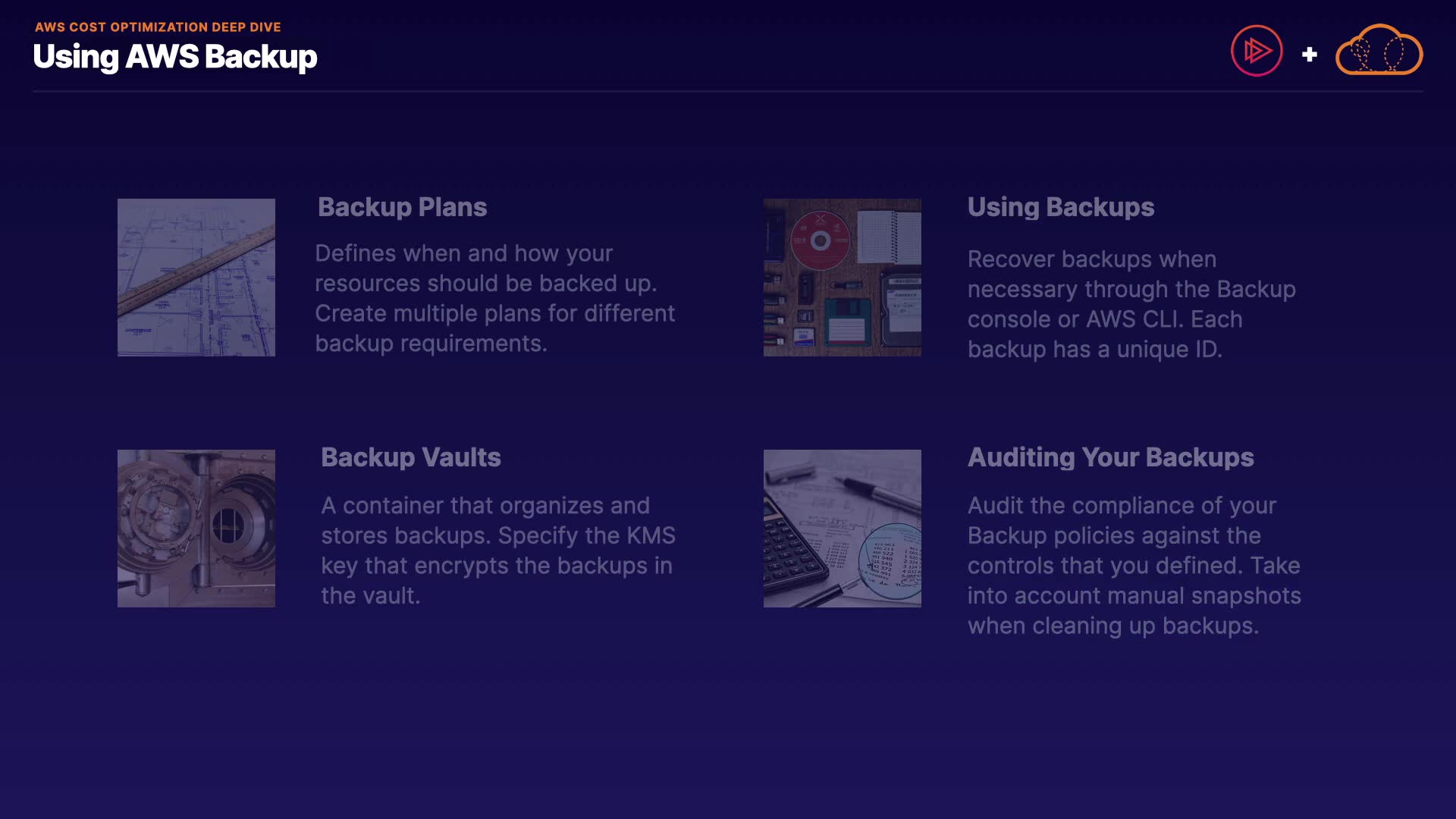This screenshot has height=819, width=1456.
Task: Click the Backup Plans description paragraph
Action: [x=494, y=298]
